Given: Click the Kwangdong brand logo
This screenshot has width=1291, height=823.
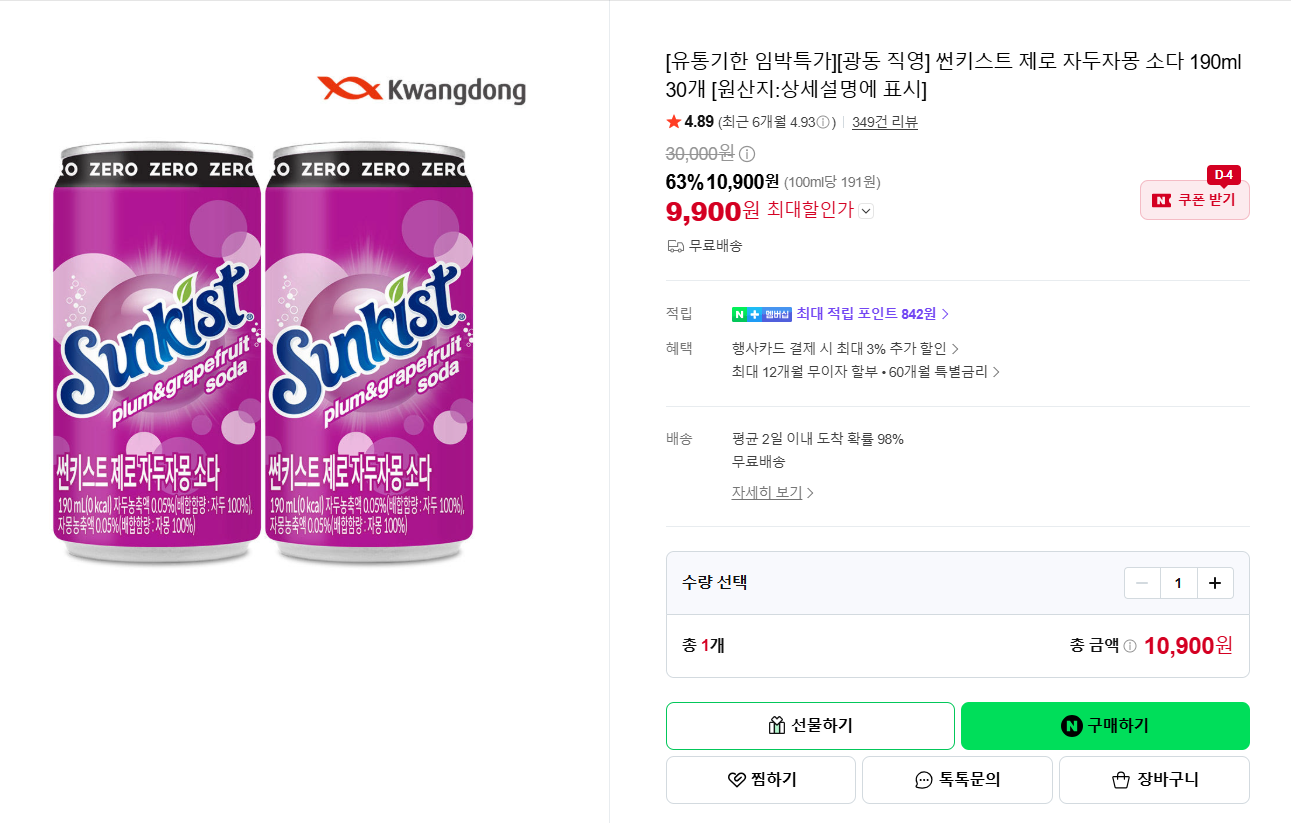Looking at the screenshot, I should pos(421,90).
